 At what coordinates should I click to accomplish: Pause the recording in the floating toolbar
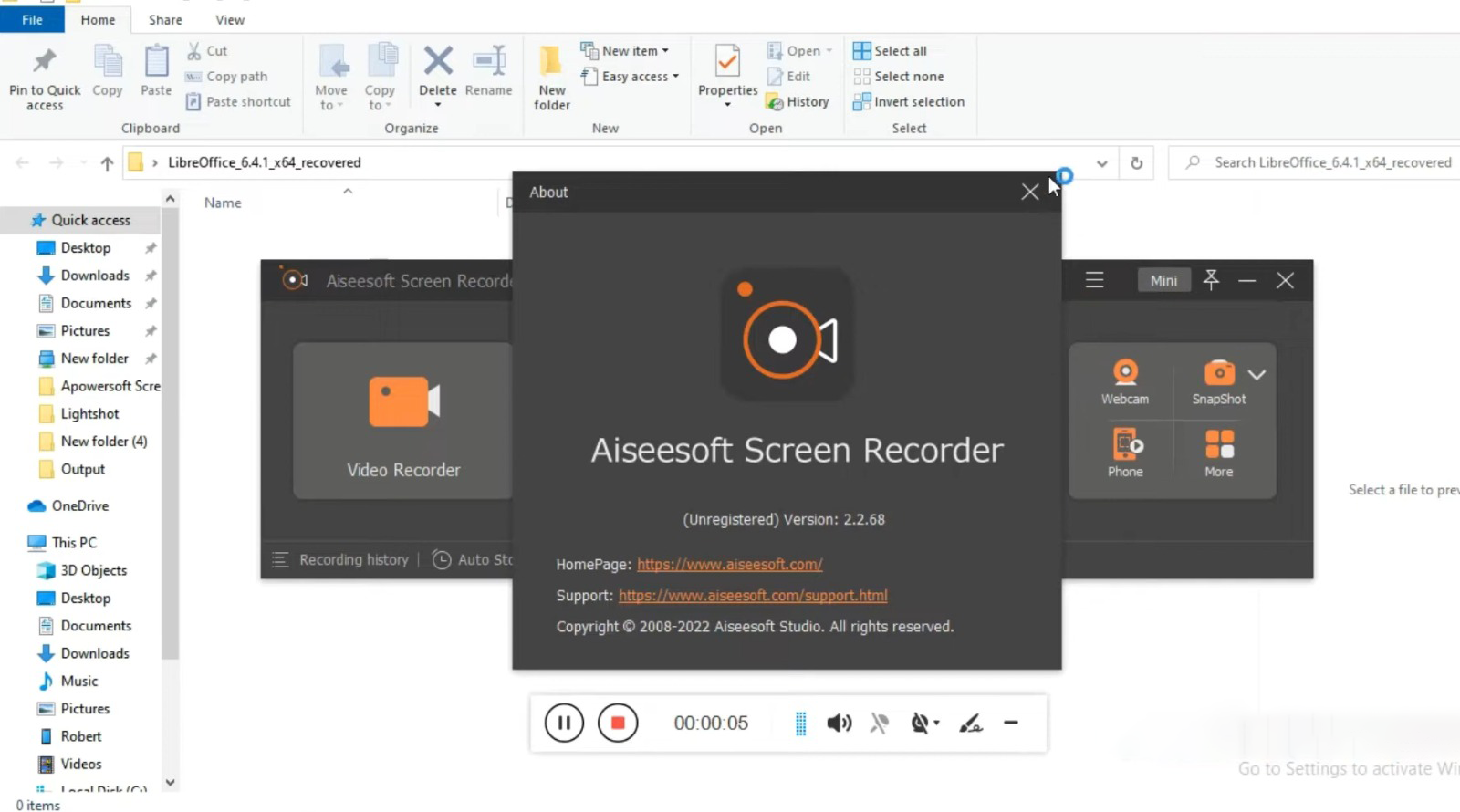[564, 724]
